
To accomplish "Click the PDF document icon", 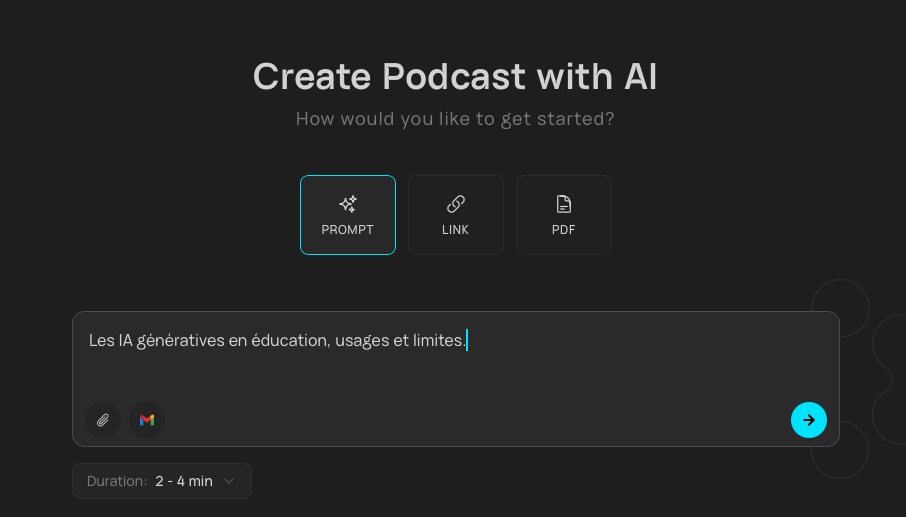I will tap(563, 204).
